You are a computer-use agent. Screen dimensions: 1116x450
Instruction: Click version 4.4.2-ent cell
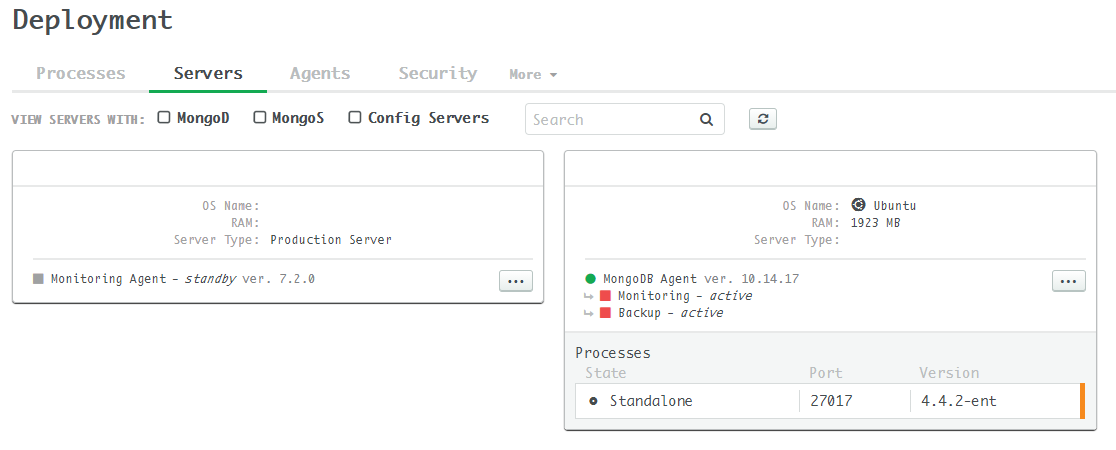959,402
